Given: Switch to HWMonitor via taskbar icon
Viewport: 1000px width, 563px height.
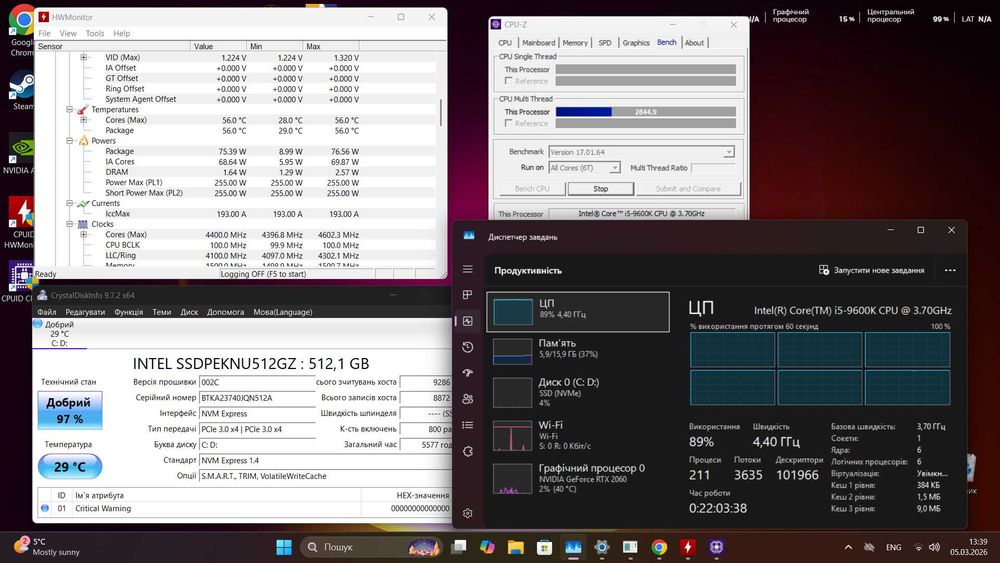Looking at the screenshot, I should [688, 547].
